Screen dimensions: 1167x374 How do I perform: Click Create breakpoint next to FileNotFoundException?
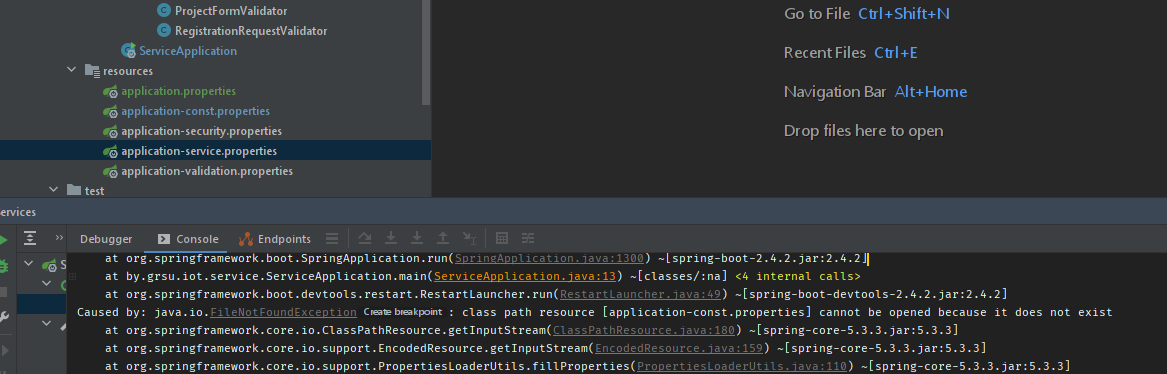[x=403, y=312]
